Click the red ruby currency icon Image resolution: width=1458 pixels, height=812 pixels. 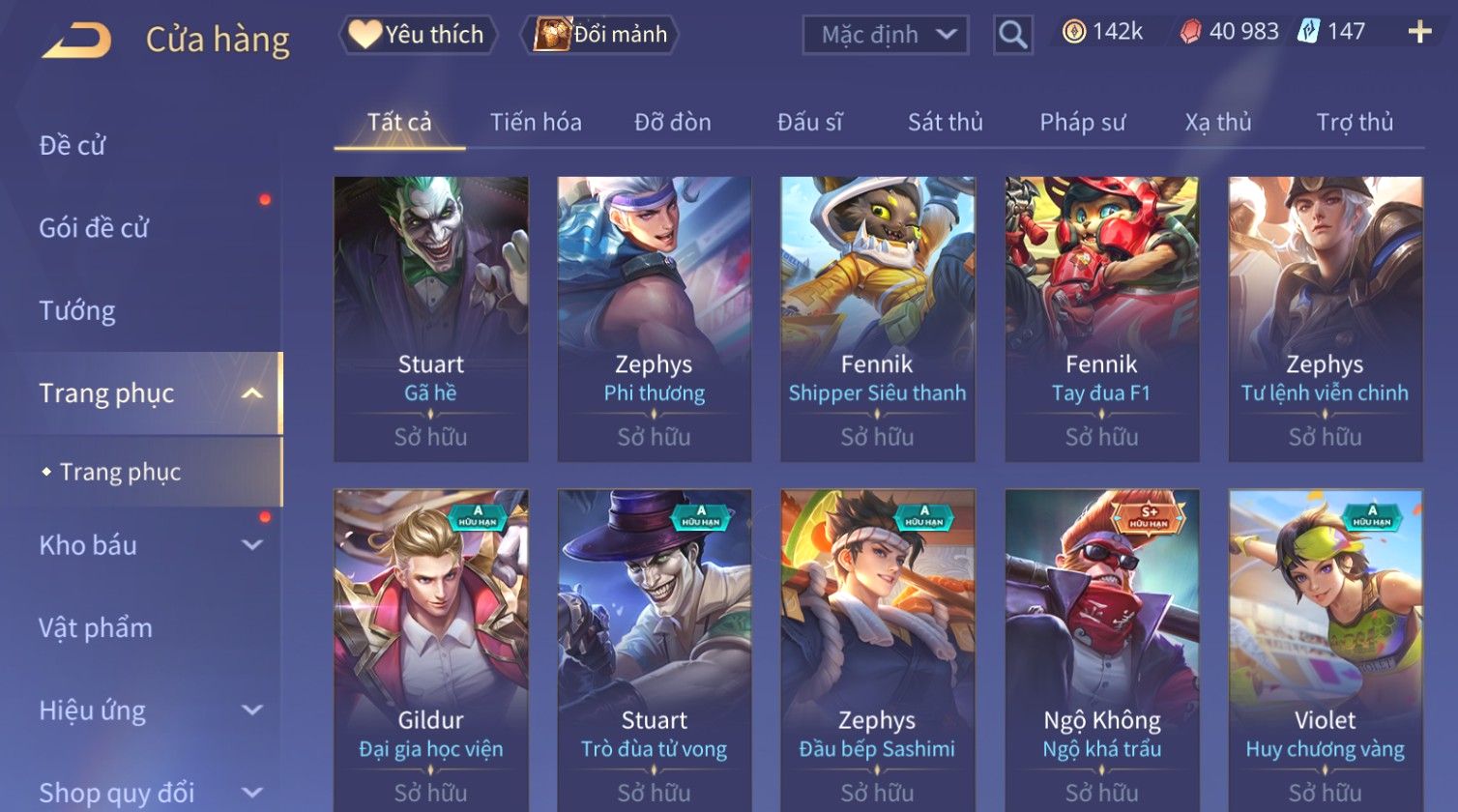(x=1190, y=32)
